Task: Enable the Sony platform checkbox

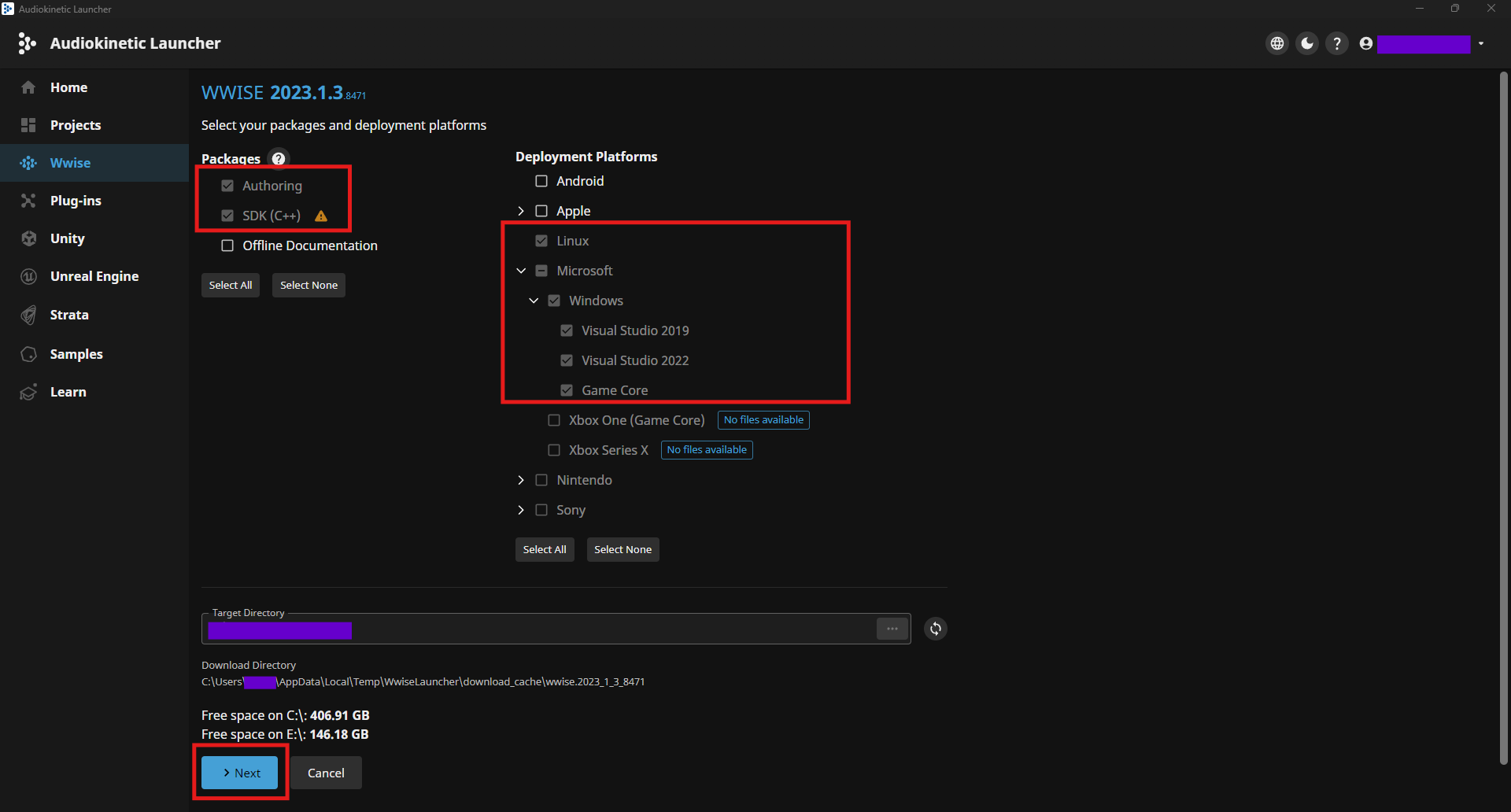Action: click(x=541, y=510)
